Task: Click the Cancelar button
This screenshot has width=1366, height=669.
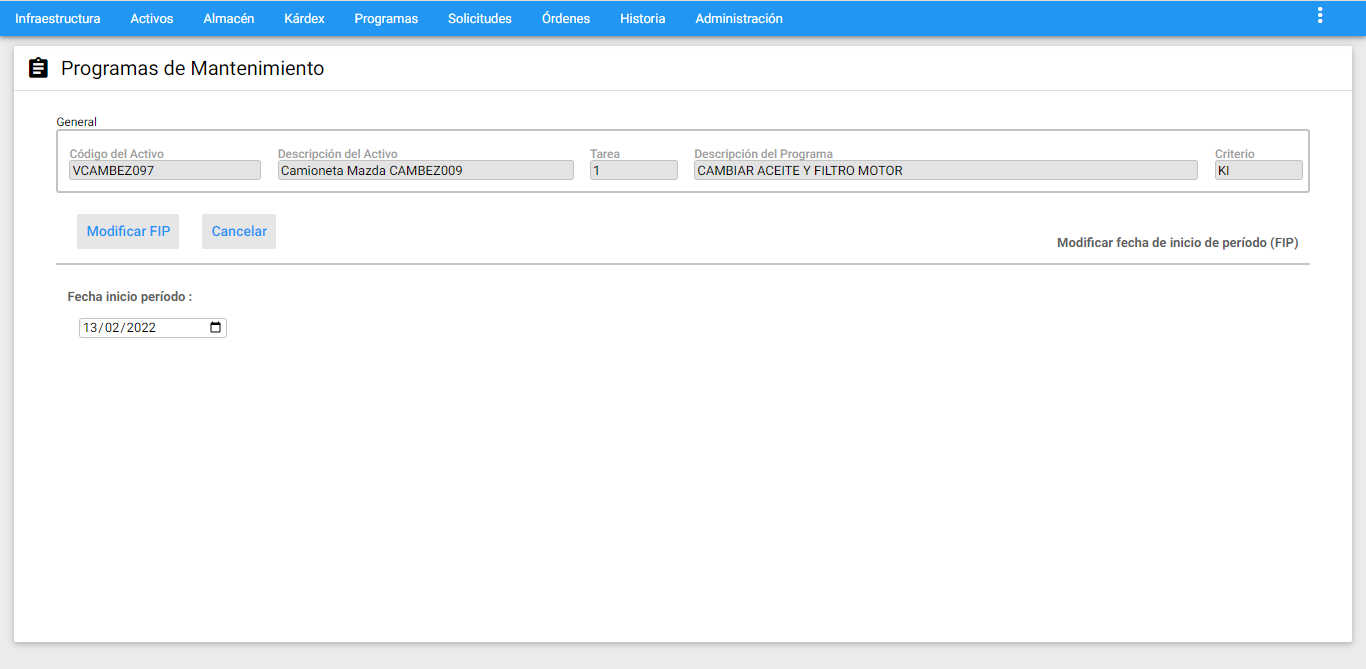Action: [x=239, y=231]
